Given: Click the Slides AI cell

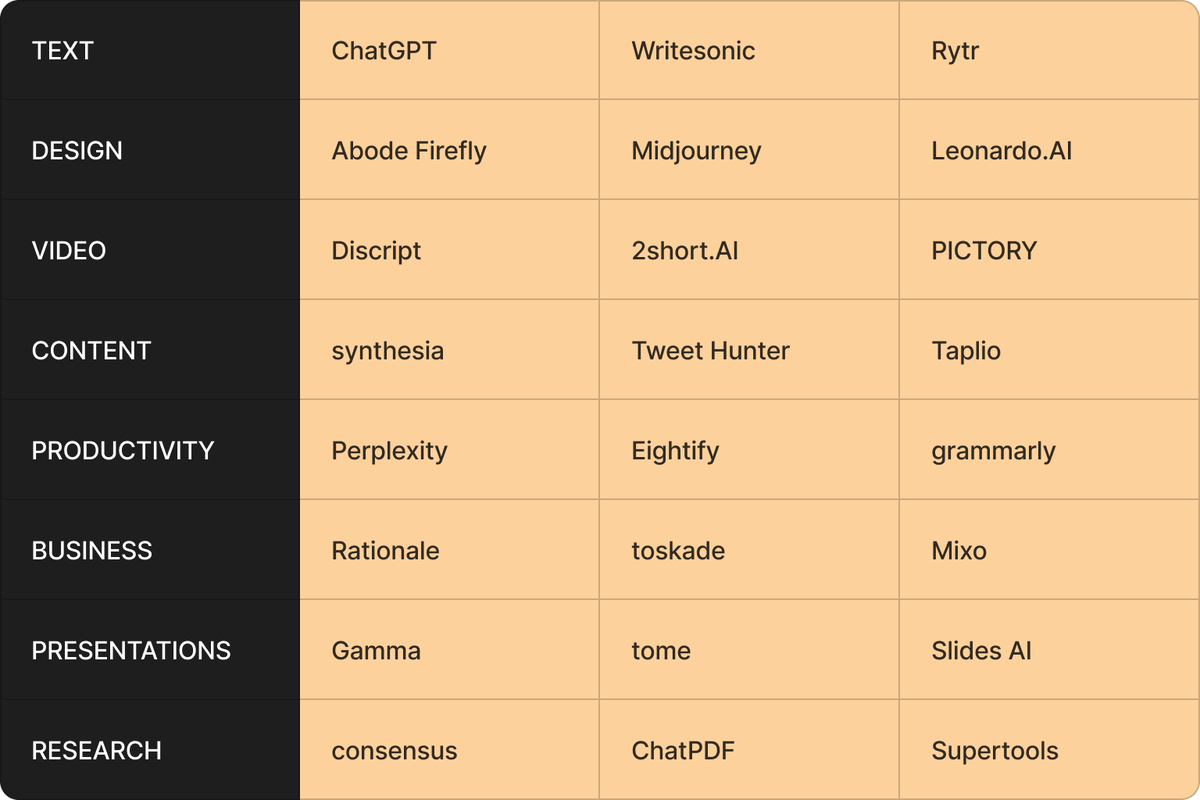Looking at the screenshot, I should pos(1049,650).
